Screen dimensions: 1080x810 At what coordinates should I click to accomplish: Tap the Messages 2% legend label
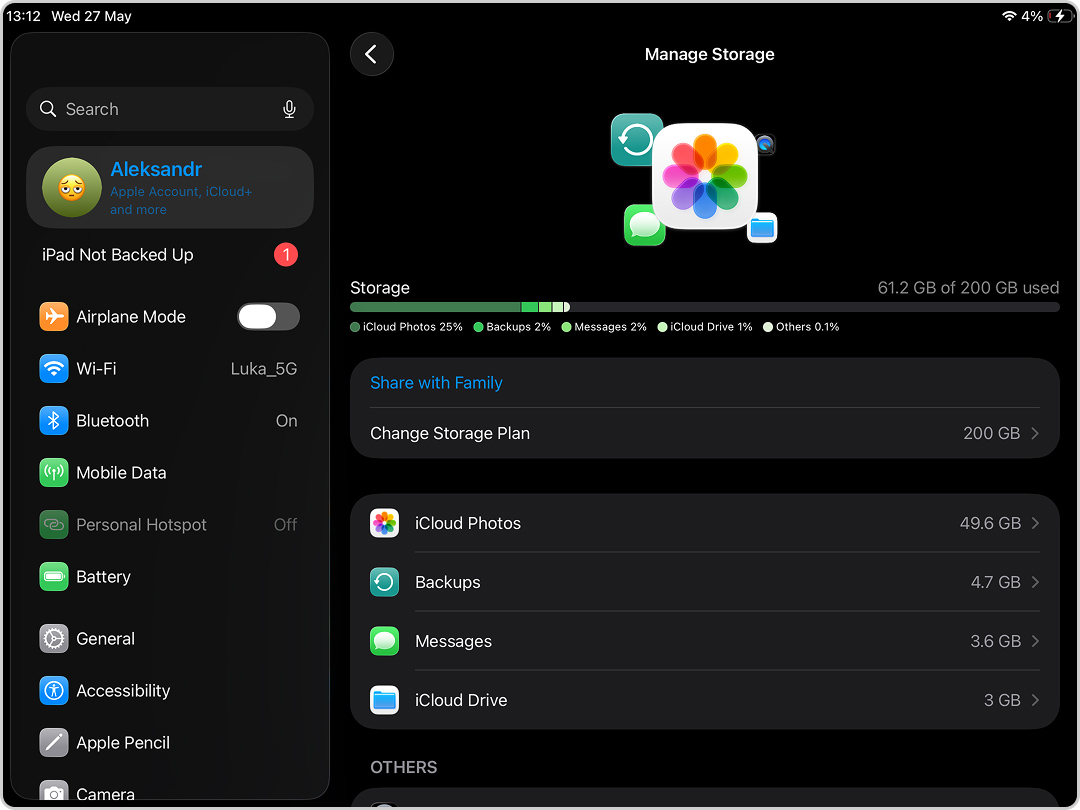pos(610,327)
